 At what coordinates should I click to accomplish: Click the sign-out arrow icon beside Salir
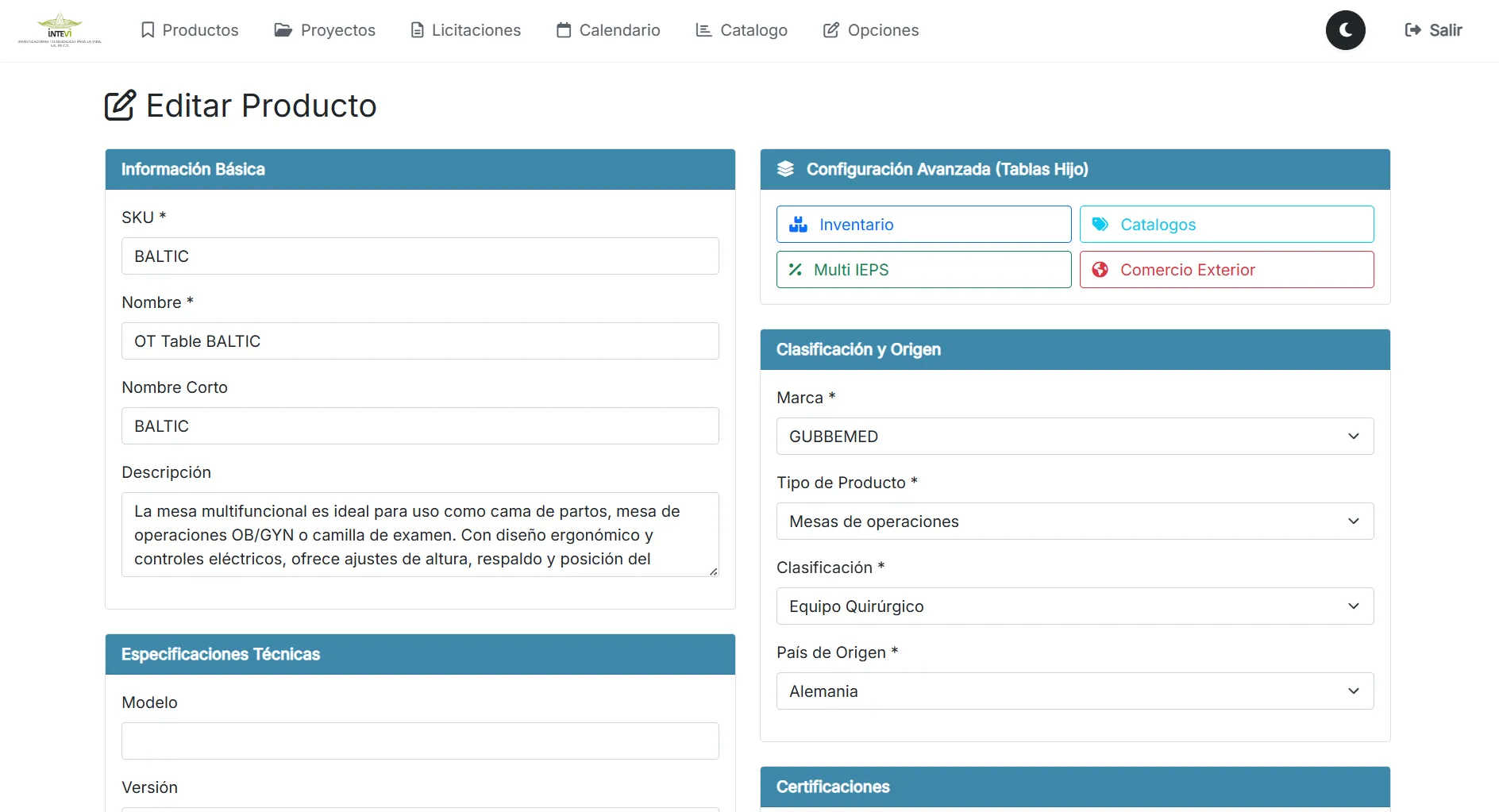[1413, 30]
